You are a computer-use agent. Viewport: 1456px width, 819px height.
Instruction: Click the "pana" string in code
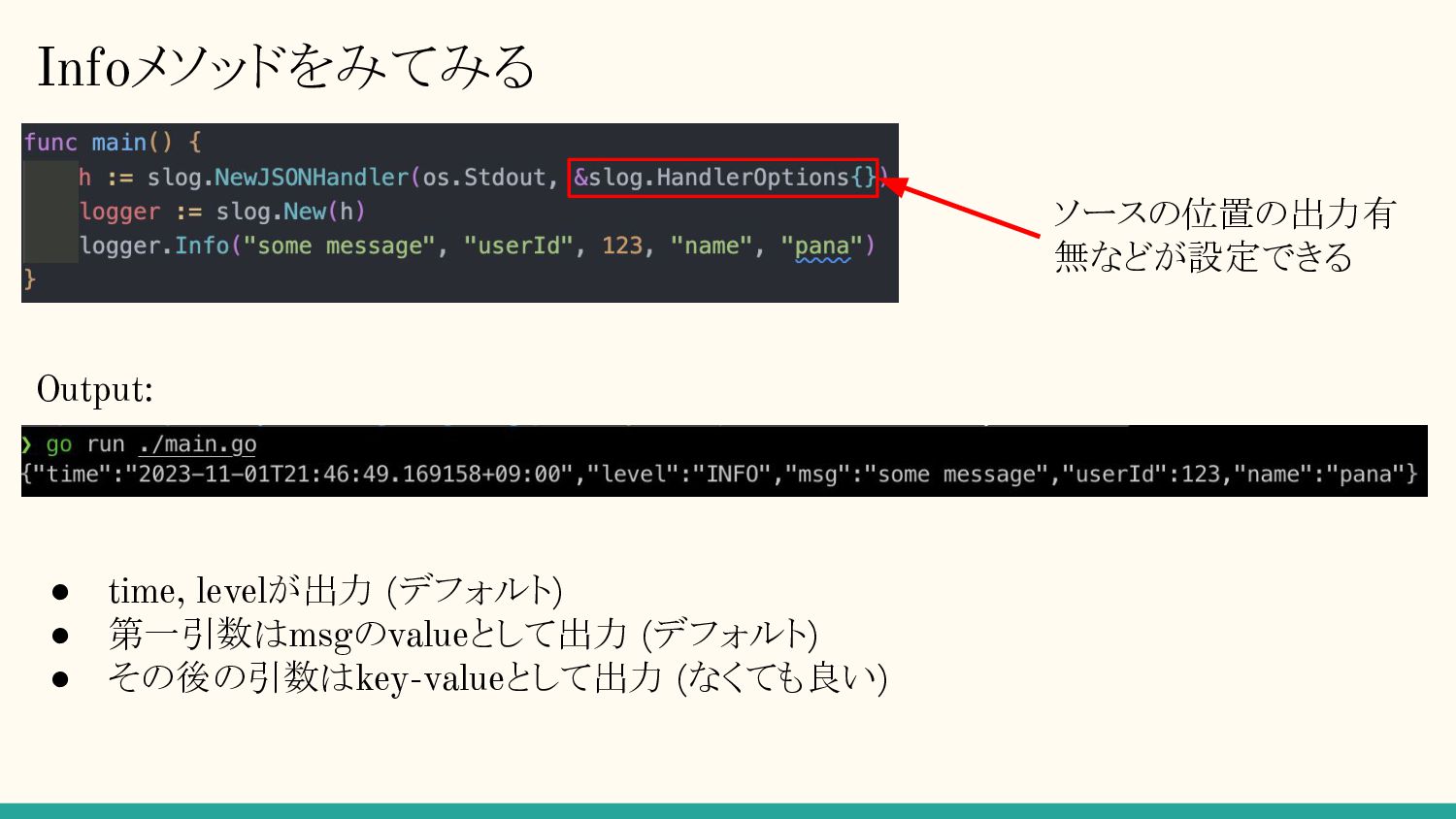coord(822,246)
